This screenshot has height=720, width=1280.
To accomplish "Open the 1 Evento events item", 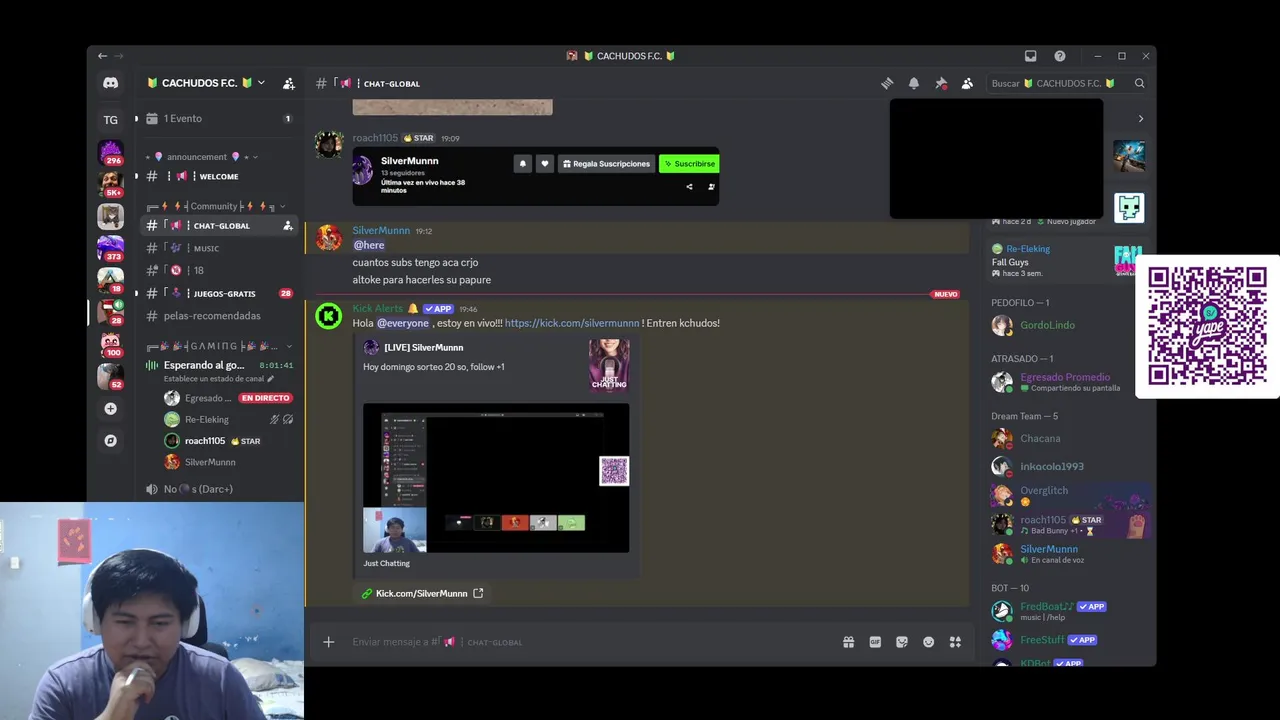I will tap(219, 119).
